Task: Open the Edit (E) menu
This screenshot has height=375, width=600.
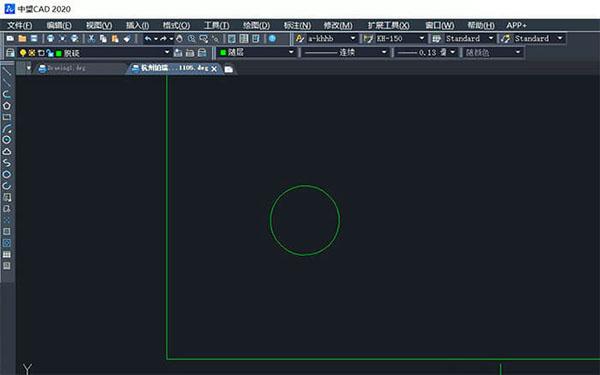Action: [59, 25]
